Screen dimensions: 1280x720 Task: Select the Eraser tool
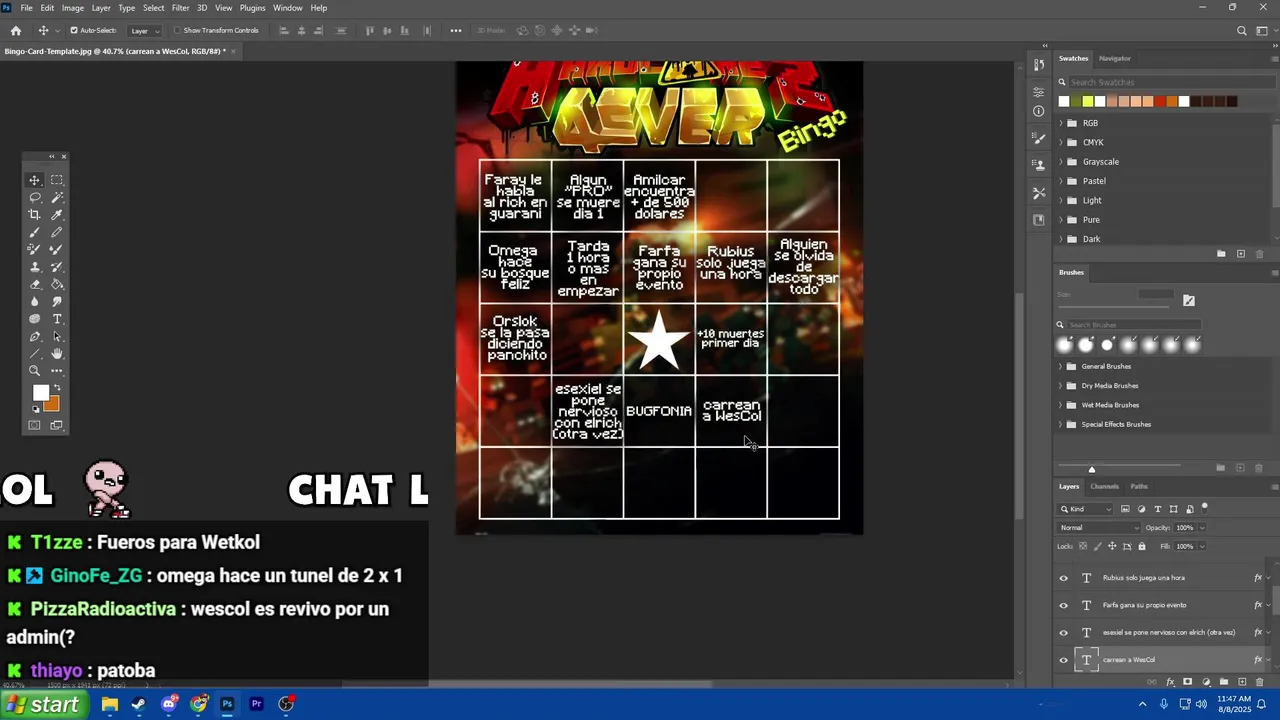(35, 284)
